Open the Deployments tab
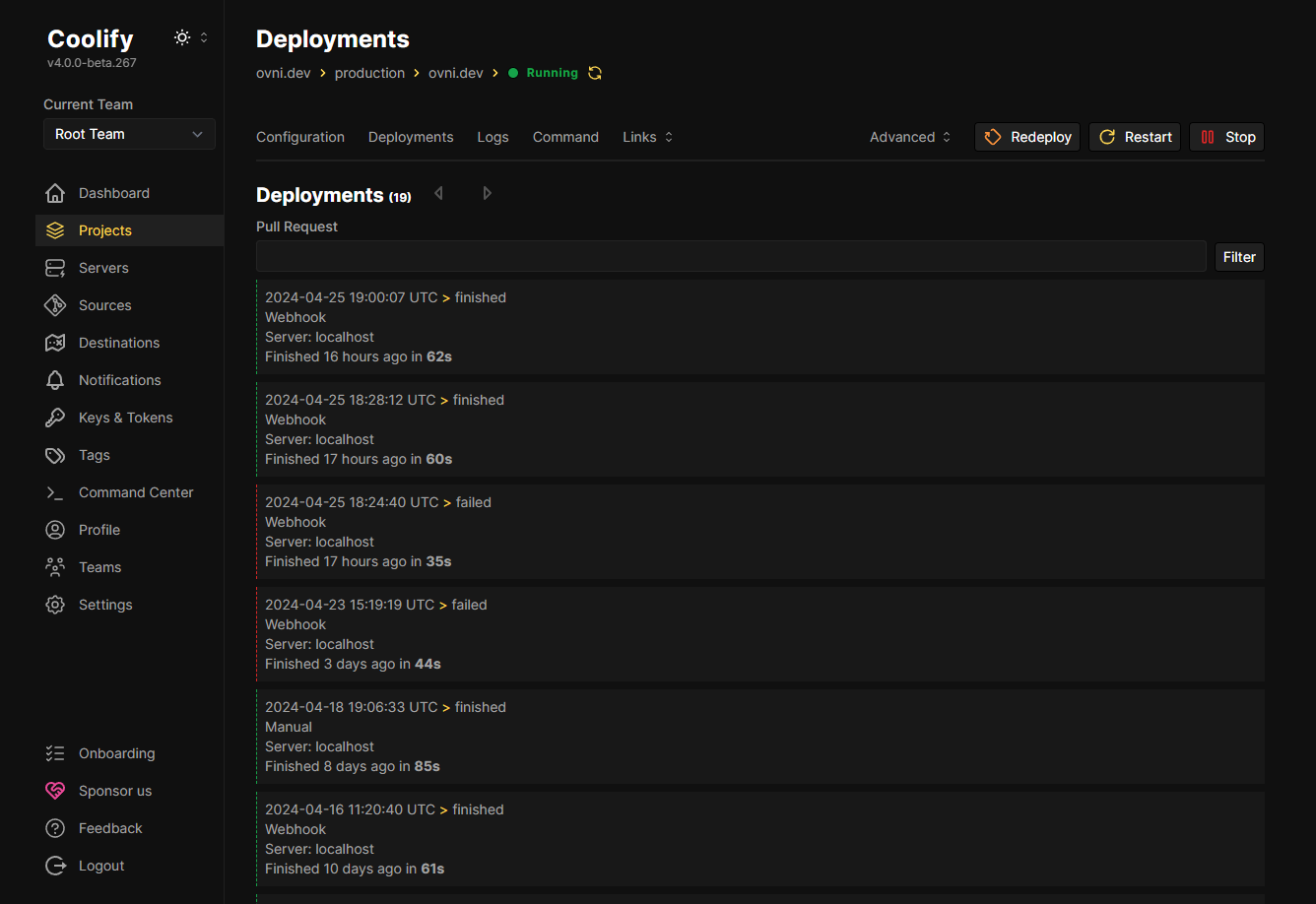This screenshot has width=1316, height=904. click(411, 137)
